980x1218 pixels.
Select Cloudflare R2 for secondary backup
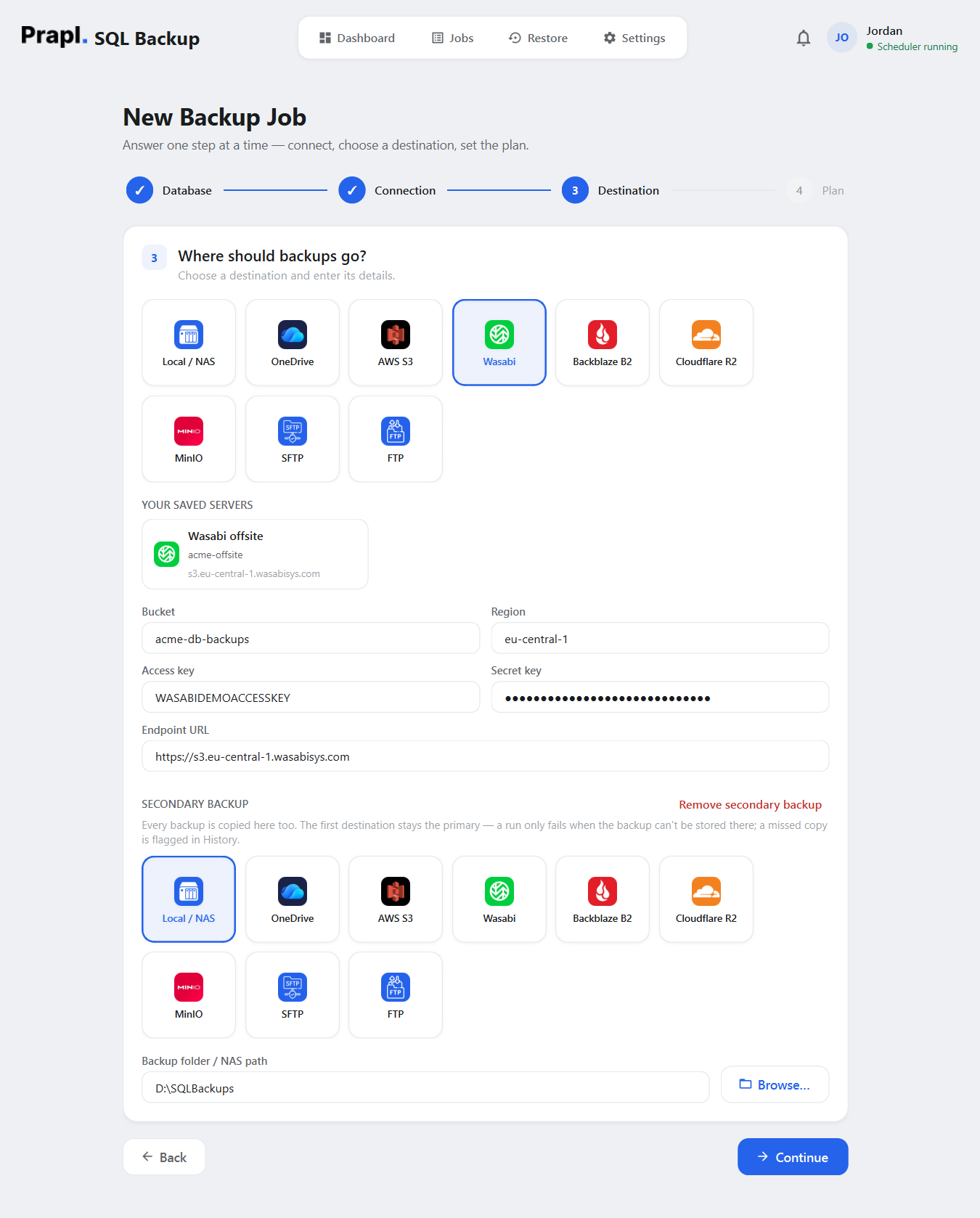706,899
